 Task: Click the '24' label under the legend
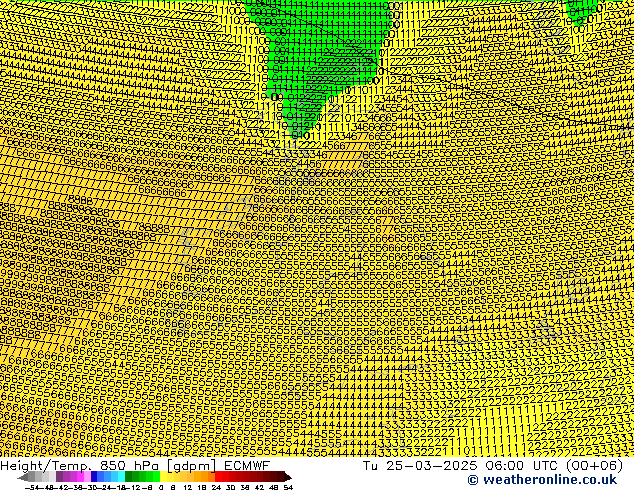[216, 488]
